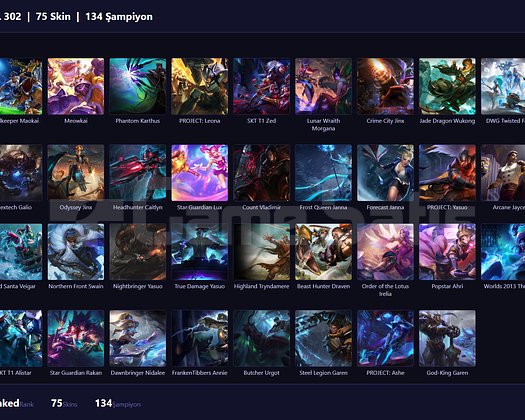Screen dimensions: 525x420
Task: Click the "Star Guardian Lux" caption
Action: [200, 207]
